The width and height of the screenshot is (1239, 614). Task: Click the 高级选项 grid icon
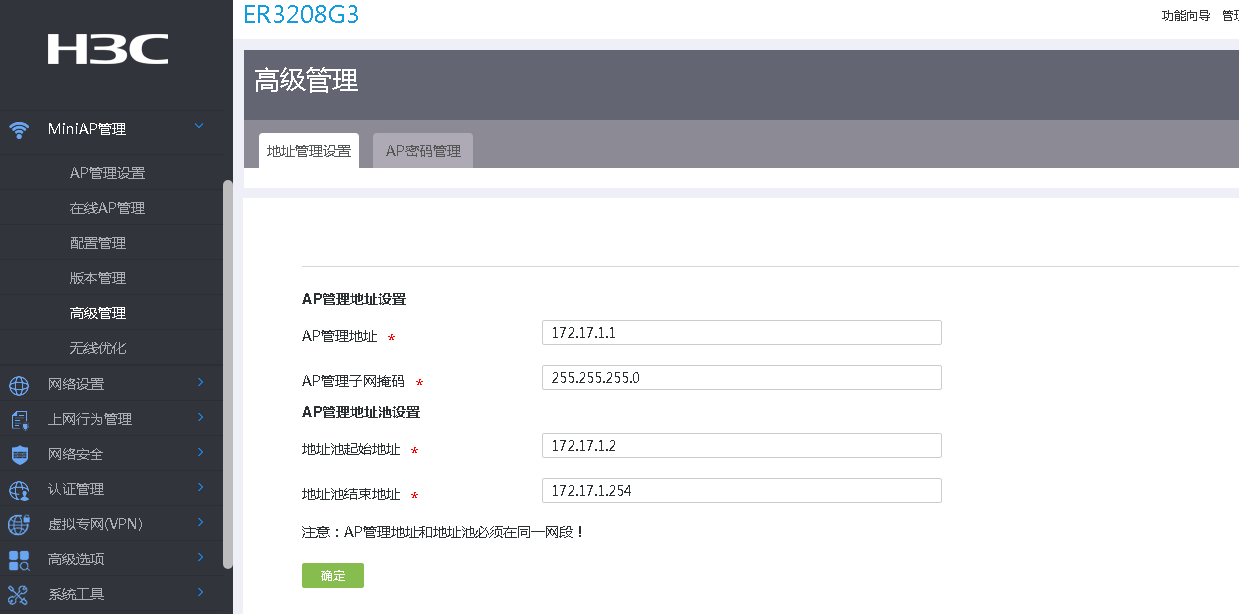tap(18, 559)
